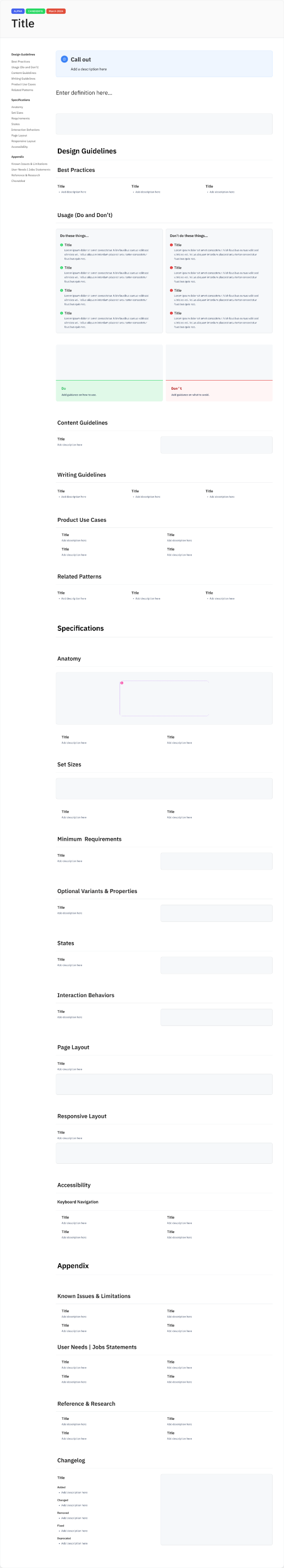The image size is (284, 1568).
Task: Click the green Do guidance box
Action: [109, 391]
